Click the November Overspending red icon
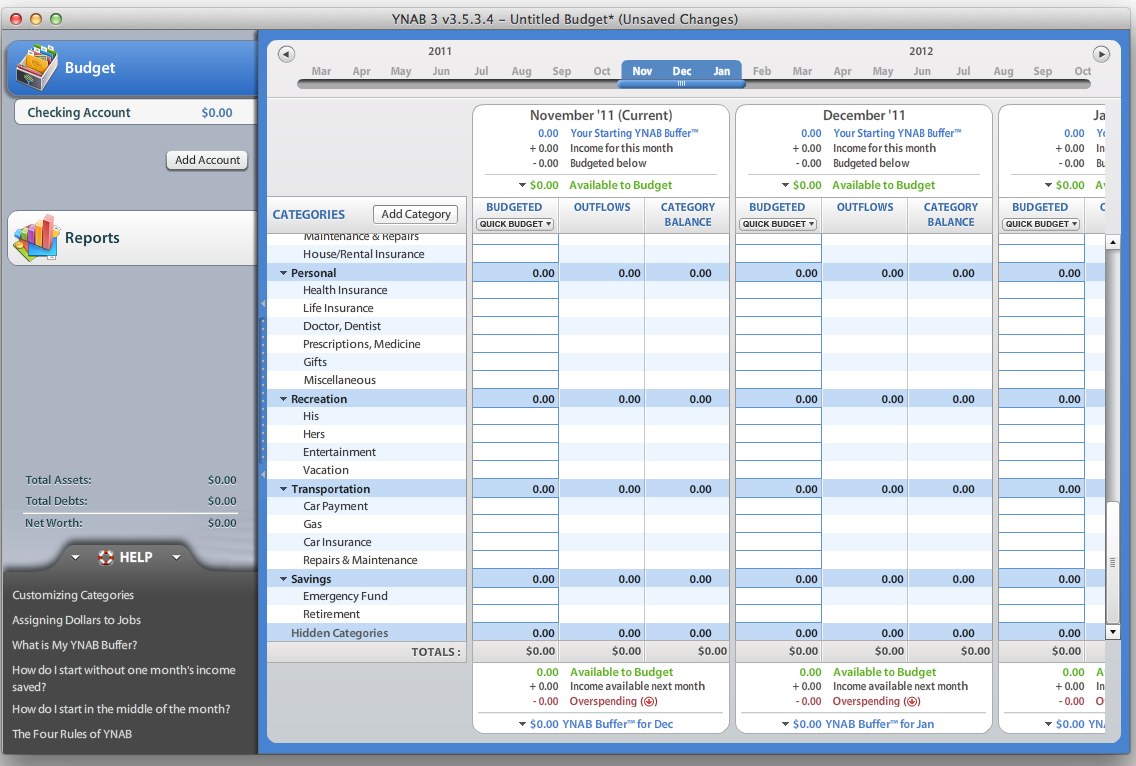The height and width of the screenshot is (766, 1136). [x=649, y=702]
